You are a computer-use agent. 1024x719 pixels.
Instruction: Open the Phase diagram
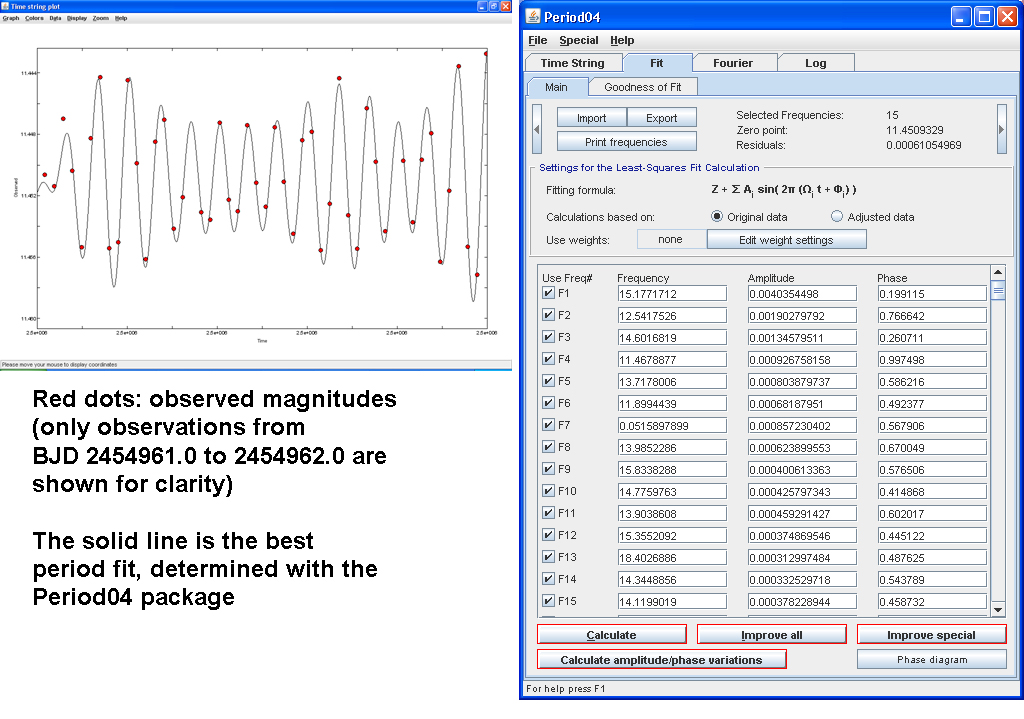(x=932, y=660)
